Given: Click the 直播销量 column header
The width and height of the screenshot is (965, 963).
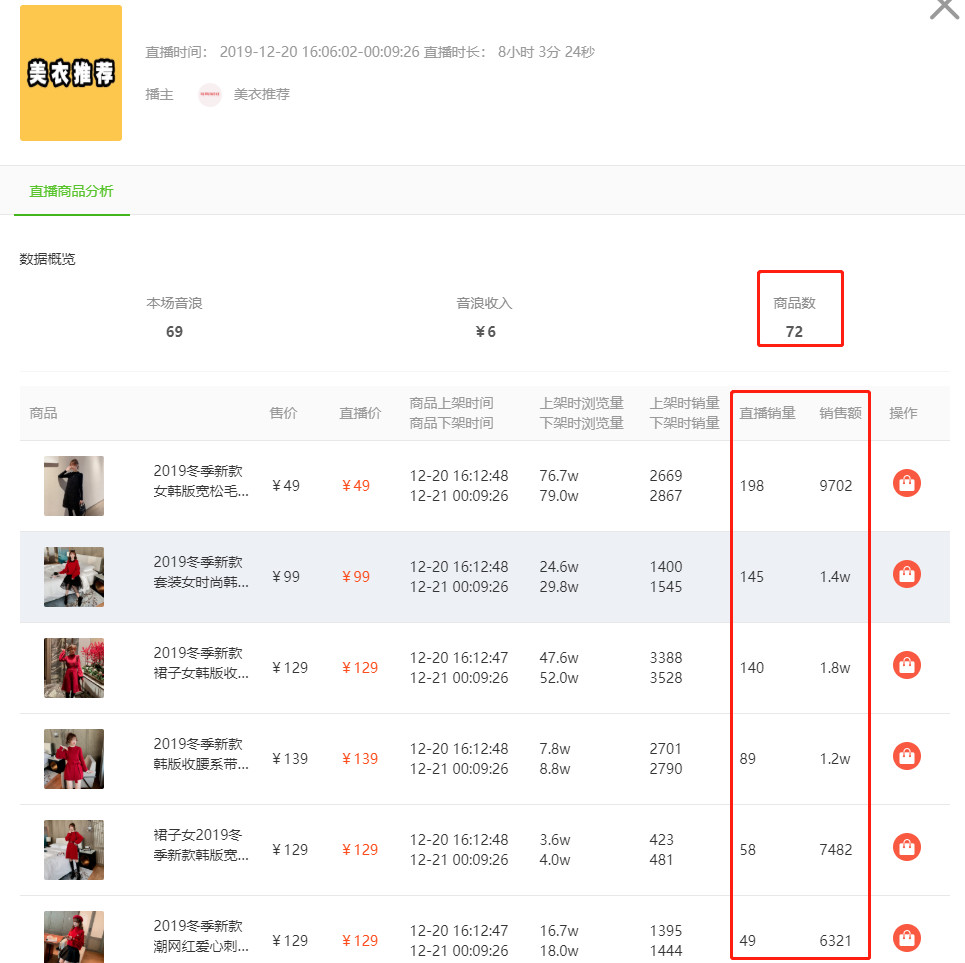Looking at the screenshot, I should tap(767, 413).
